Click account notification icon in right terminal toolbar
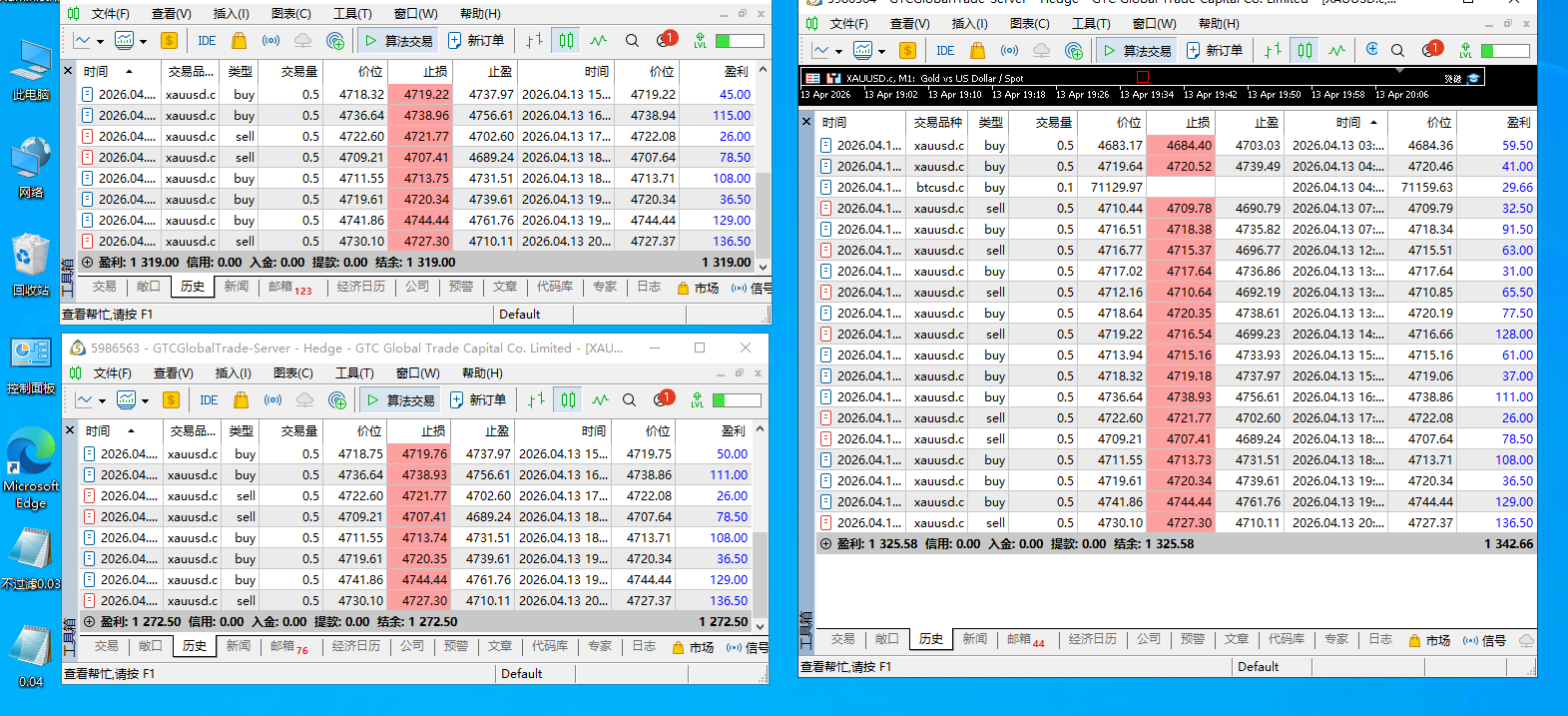This screenshot has height=716, width=1568. (1431, 50)
